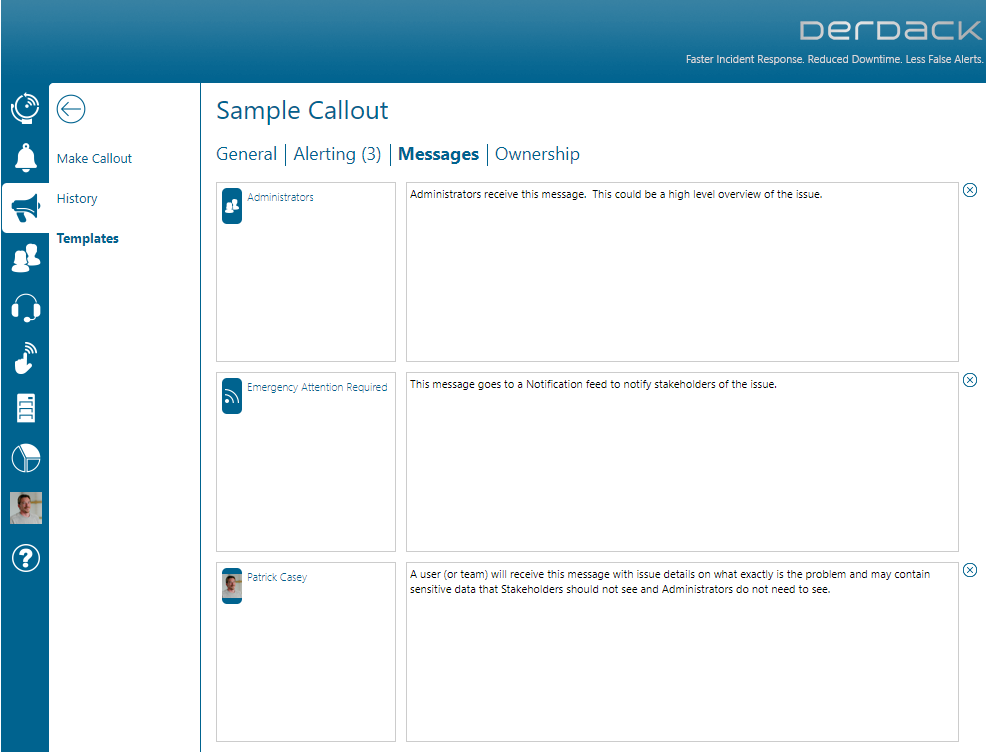Switch to the Alerting (3) tab
Viewport: 986px width, 752px height.
click(x=337, y=154)
